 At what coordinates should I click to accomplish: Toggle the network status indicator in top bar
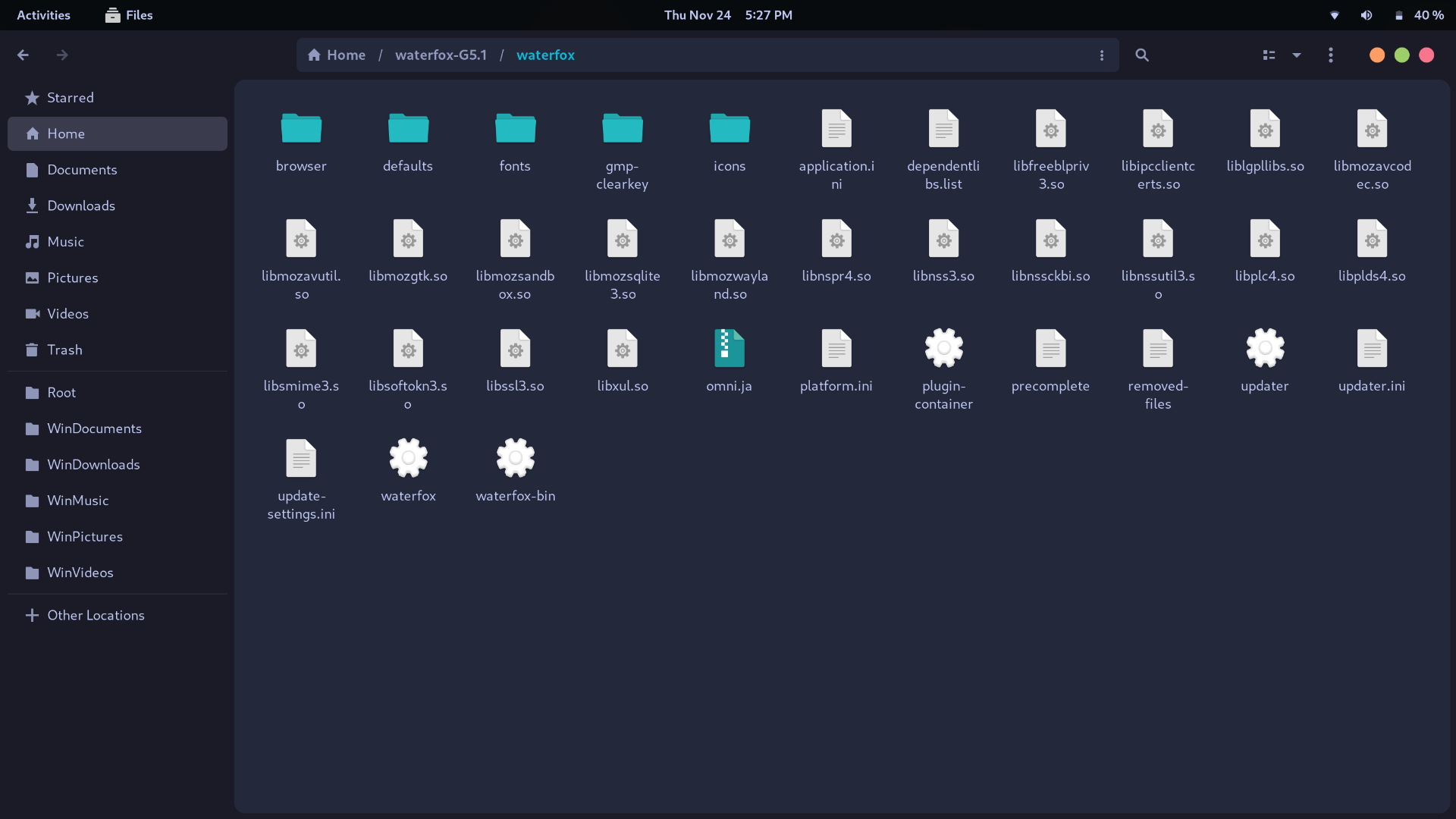pyautogui.click(x=1335, y=14)
